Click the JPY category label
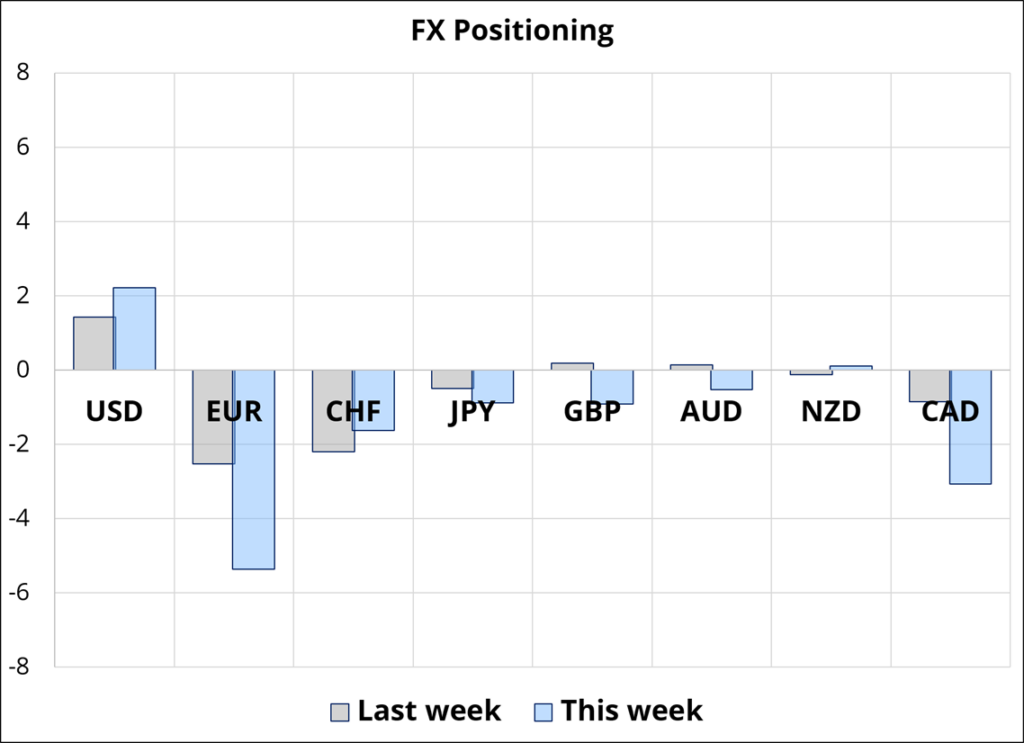The width and height of the screenshot is (1024, 743). pyautogui.click(x=472, y=412)
